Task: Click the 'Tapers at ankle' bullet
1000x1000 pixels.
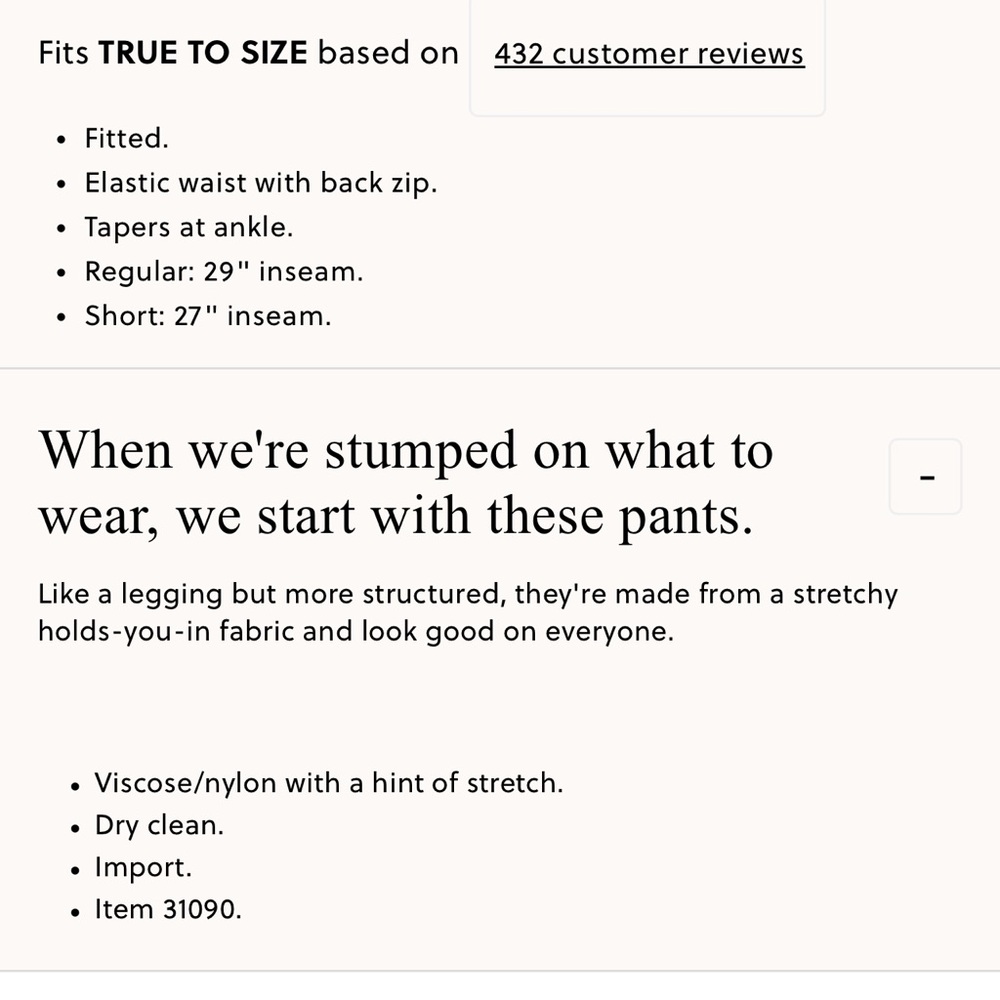Action: 188,227
